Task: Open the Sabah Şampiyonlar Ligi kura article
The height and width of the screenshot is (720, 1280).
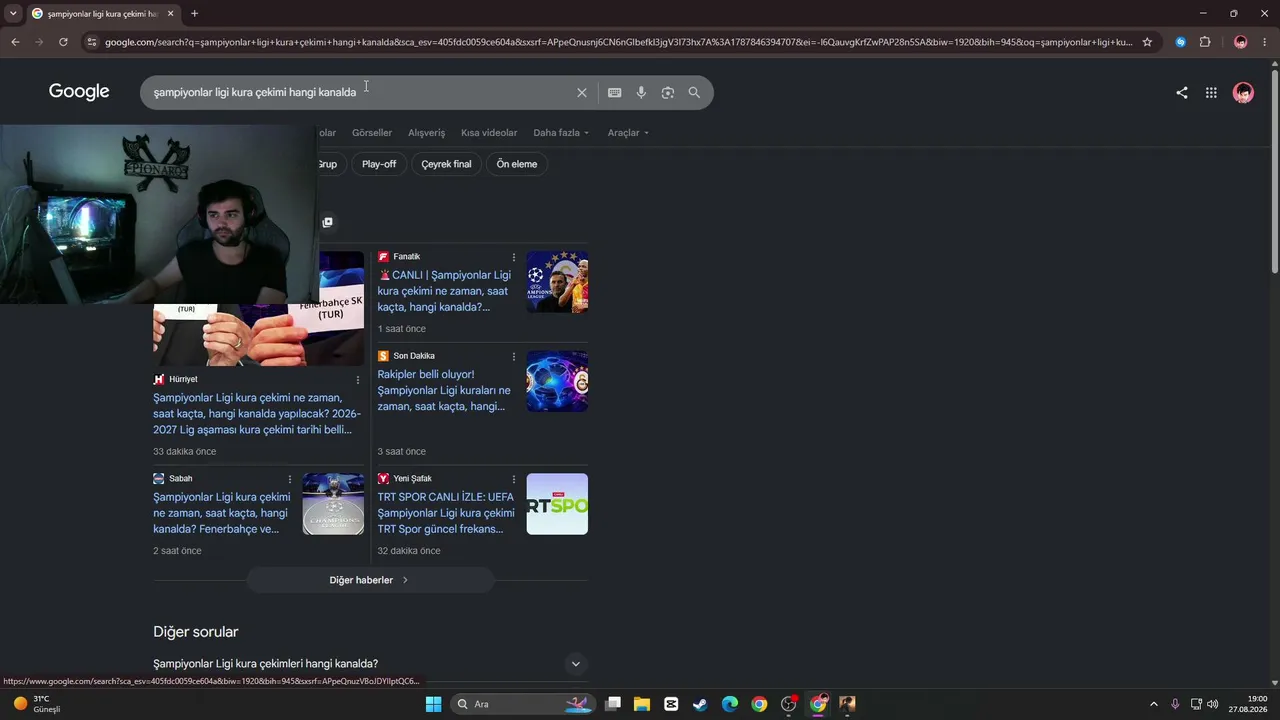Action: click(x=222, y=513)
